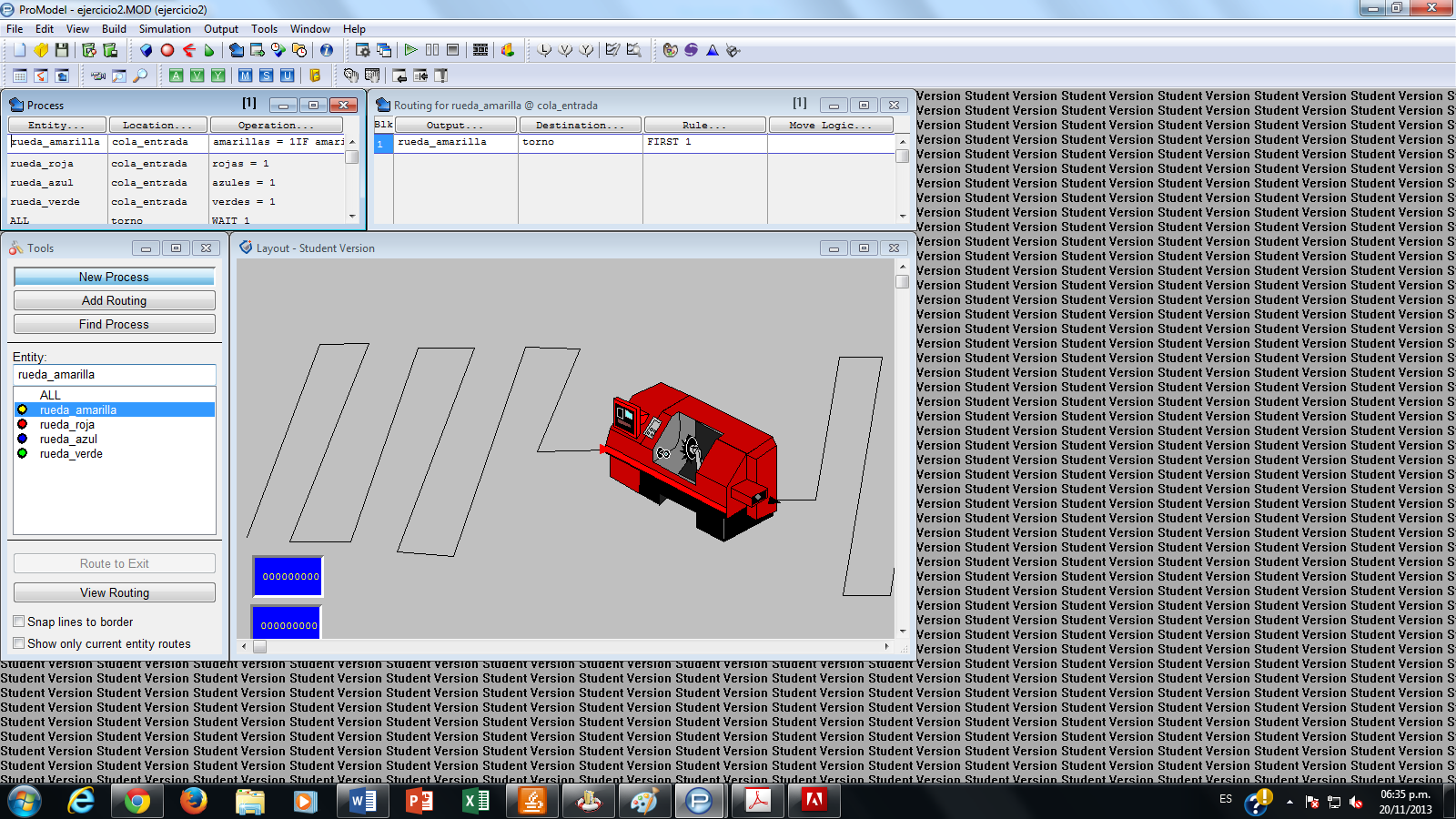The height and width of the screenshot is (819, 1456).
Task: Enable Snap lines to border
Action: coord(18,621)
